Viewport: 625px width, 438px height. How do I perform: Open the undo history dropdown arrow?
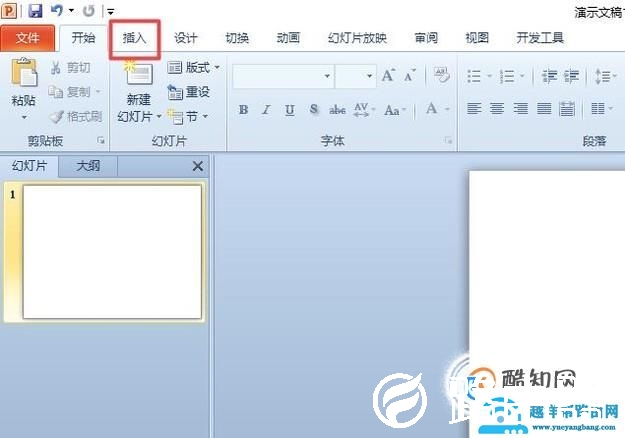click(x=71, y=11)
